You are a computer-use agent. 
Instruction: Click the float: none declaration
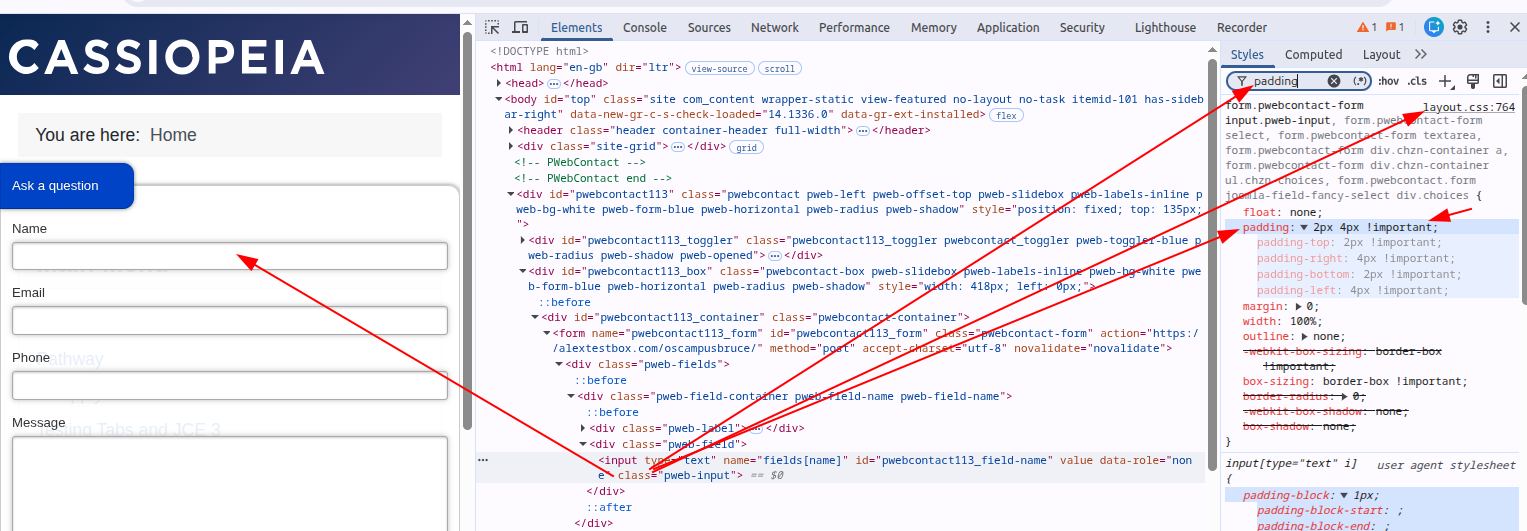coord(1282,212)
